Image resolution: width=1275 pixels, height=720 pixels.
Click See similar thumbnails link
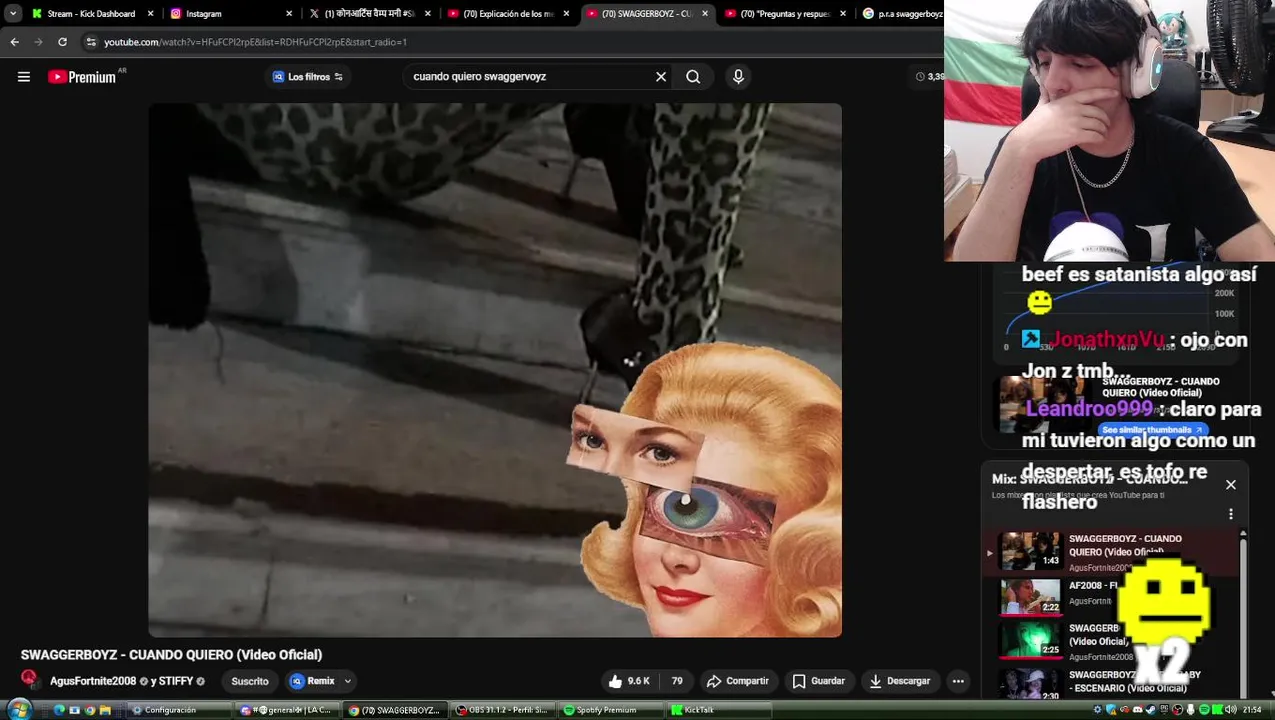pos(1152,430)
